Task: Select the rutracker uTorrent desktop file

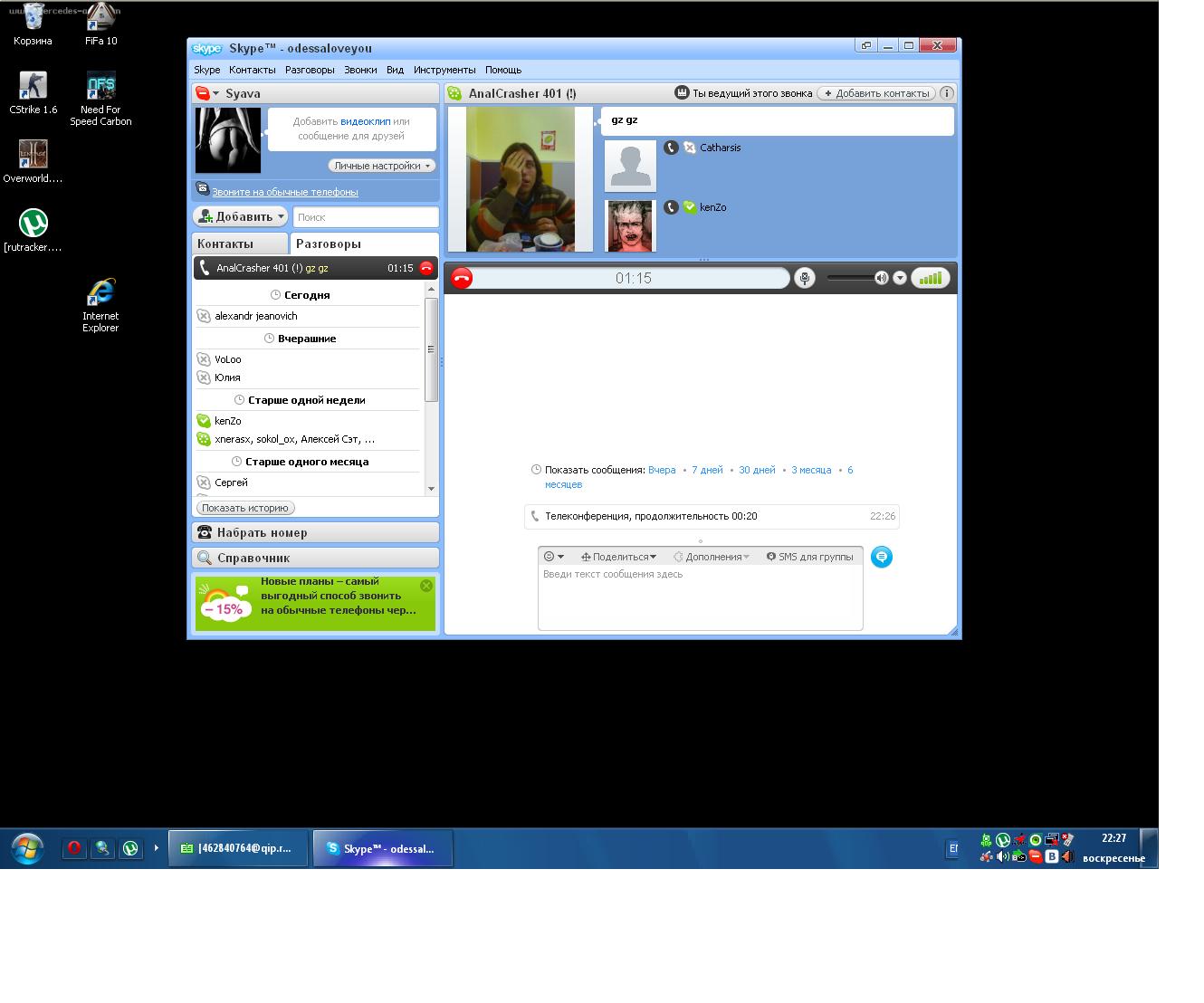Action: point(33,230)
